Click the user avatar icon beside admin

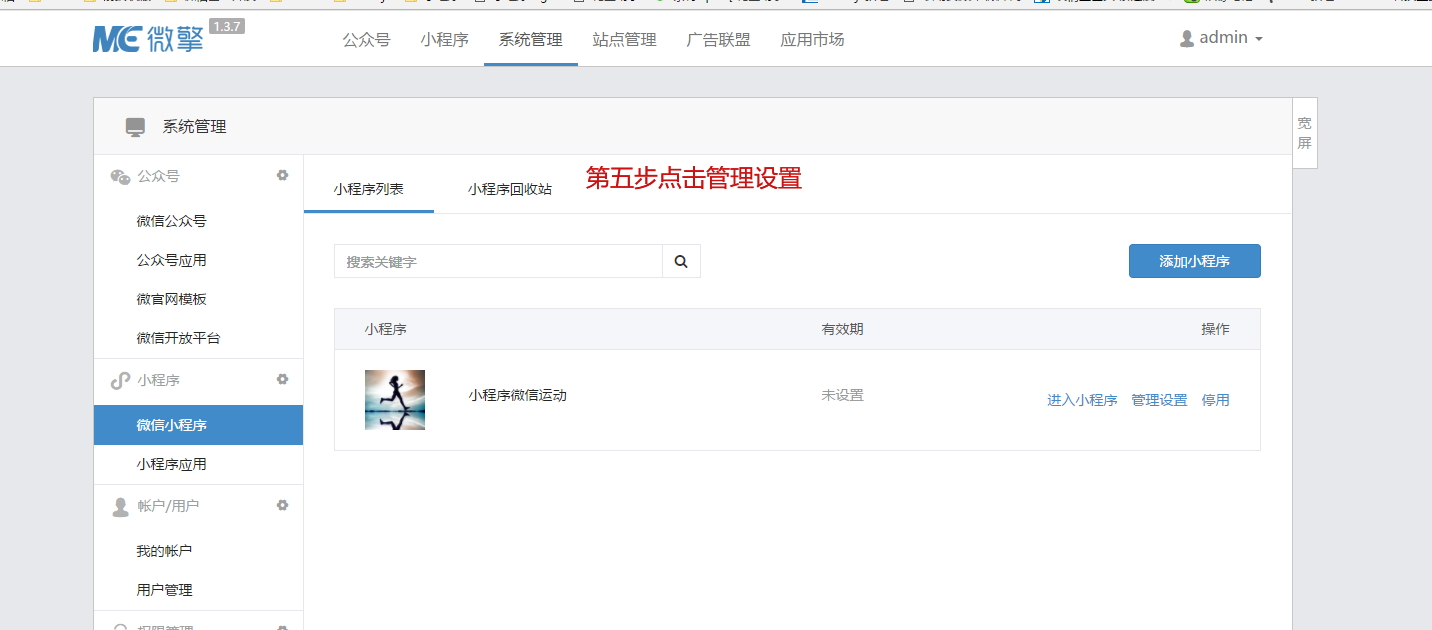pos(1187,38)
